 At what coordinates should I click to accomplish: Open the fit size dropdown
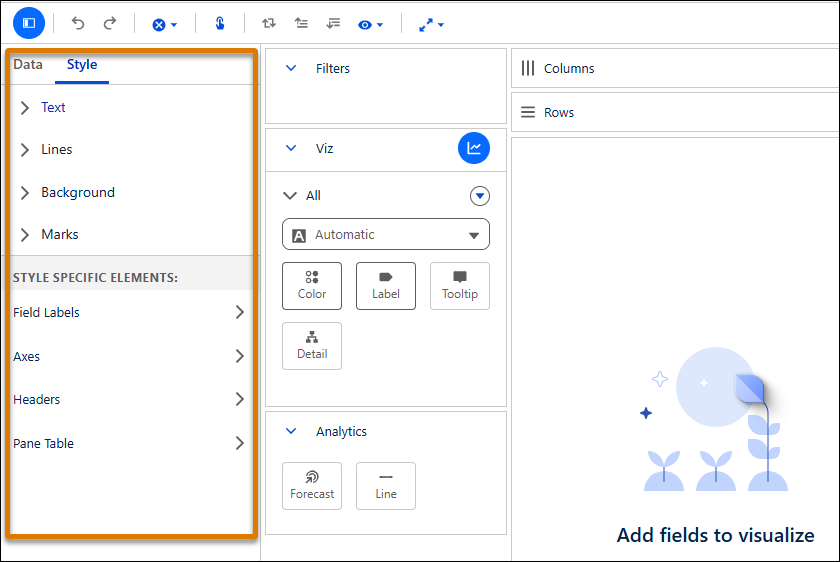(x=431, y=25)
